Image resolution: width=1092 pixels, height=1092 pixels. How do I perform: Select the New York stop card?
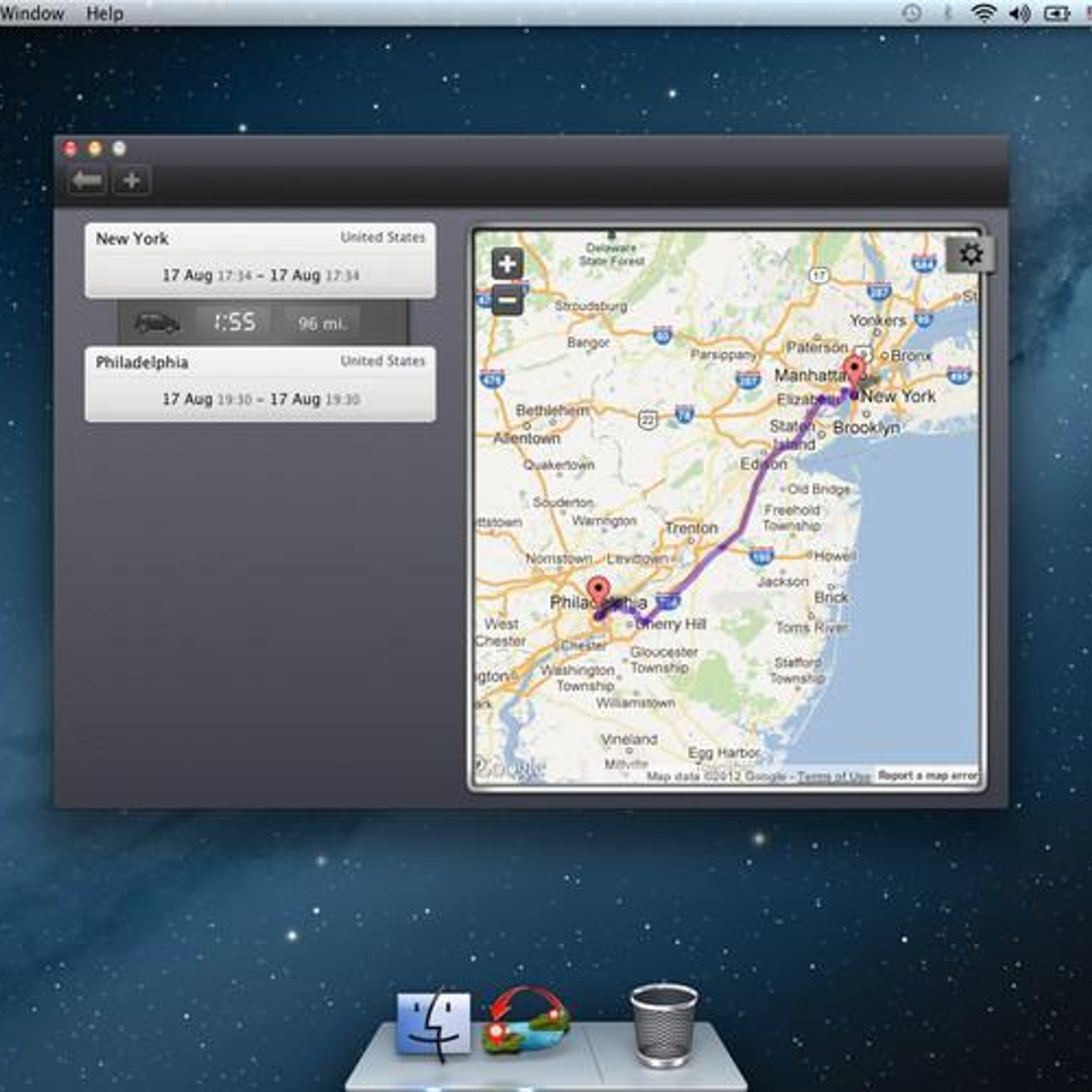coord(260,260)
